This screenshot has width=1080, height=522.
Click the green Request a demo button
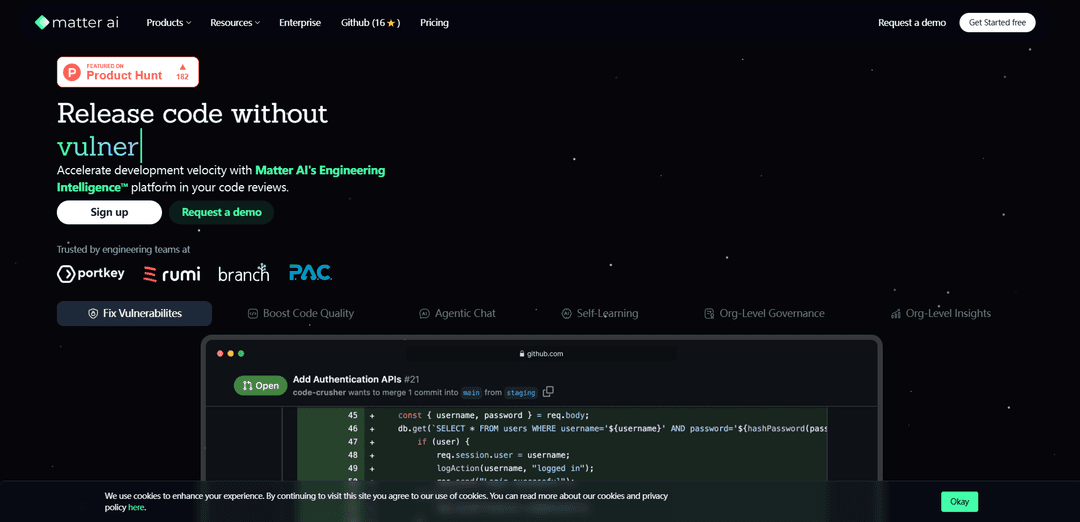click(x=222, y=212)
